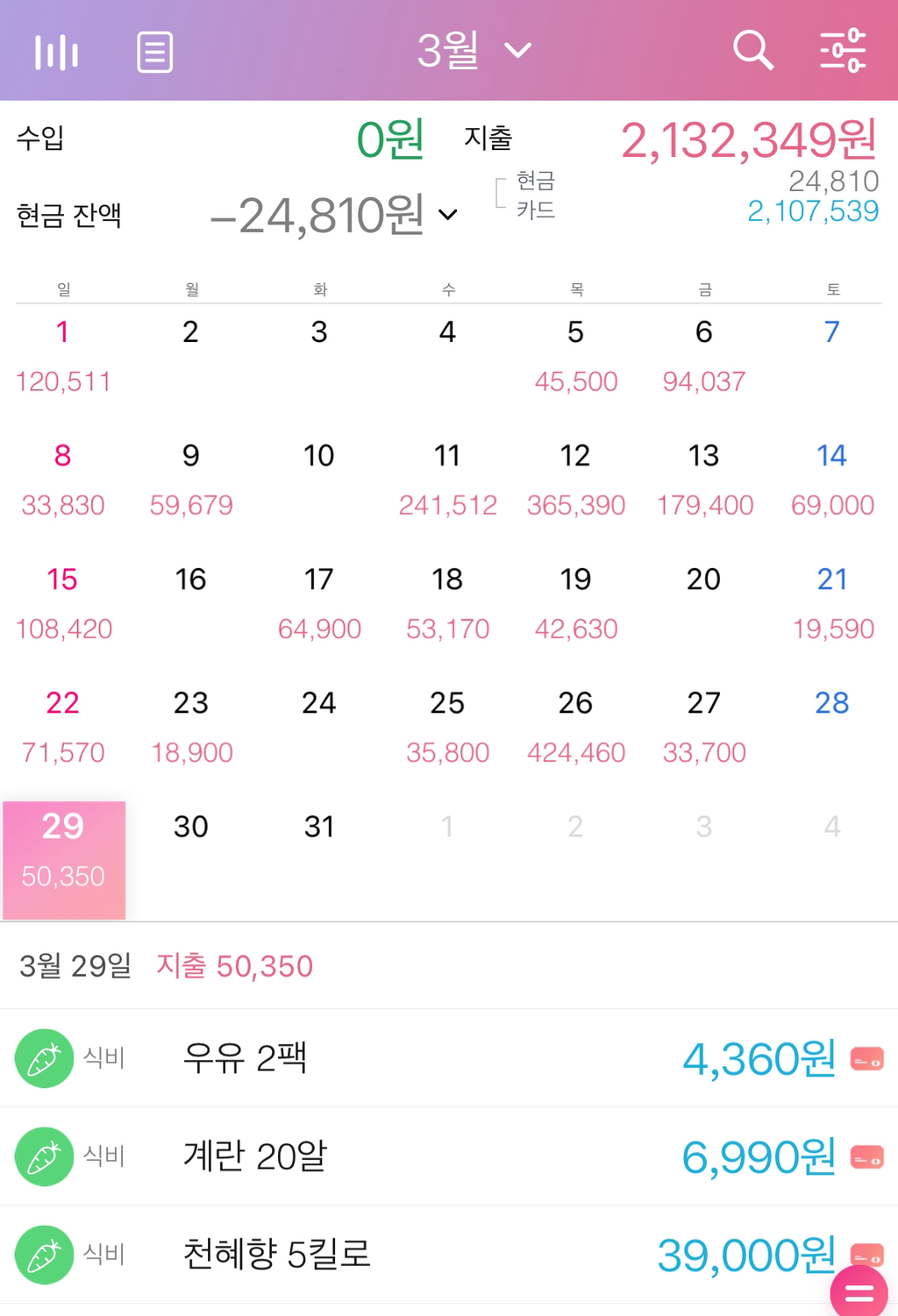Open the 우유 2팩 expense entry
The width and height of the screenshot is (898, 1316).
click(245, 1058)
